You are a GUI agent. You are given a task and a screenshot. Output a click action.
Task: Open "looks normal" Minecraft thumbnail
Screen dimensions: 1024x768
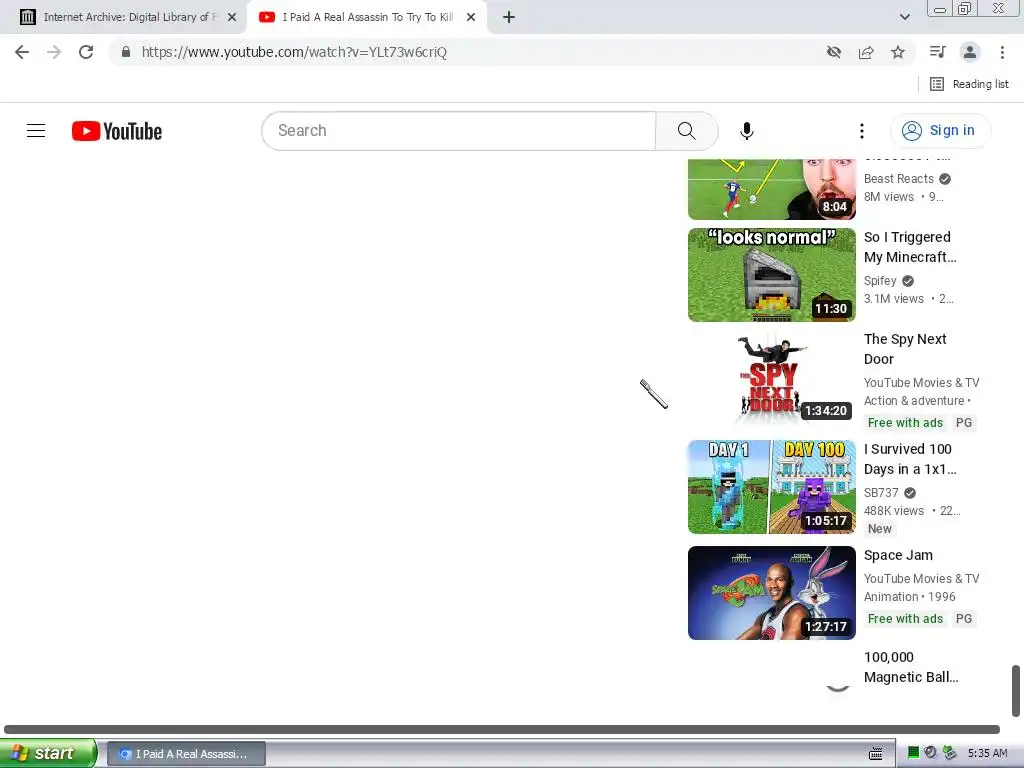click(x=772, y=274)
